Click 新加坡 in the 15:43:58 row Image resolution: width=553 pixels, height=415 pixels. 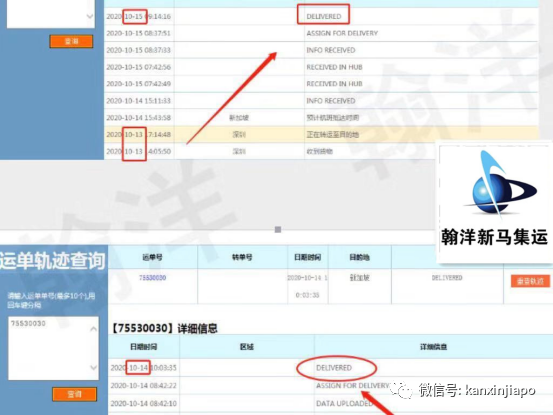tap(239, 117)
